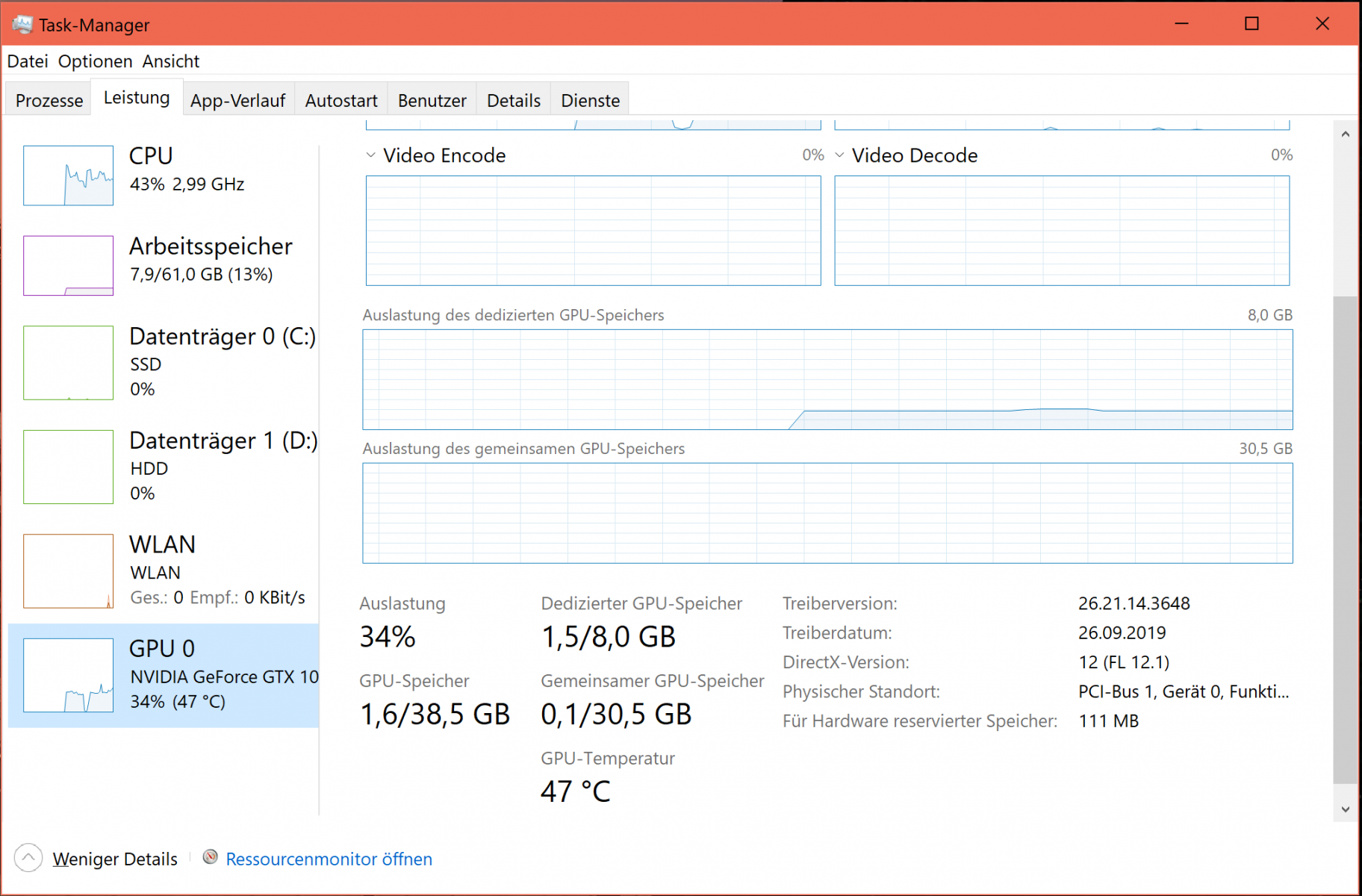
Task: Click the scrollbar down arrow
Action: pos(1346,809)
